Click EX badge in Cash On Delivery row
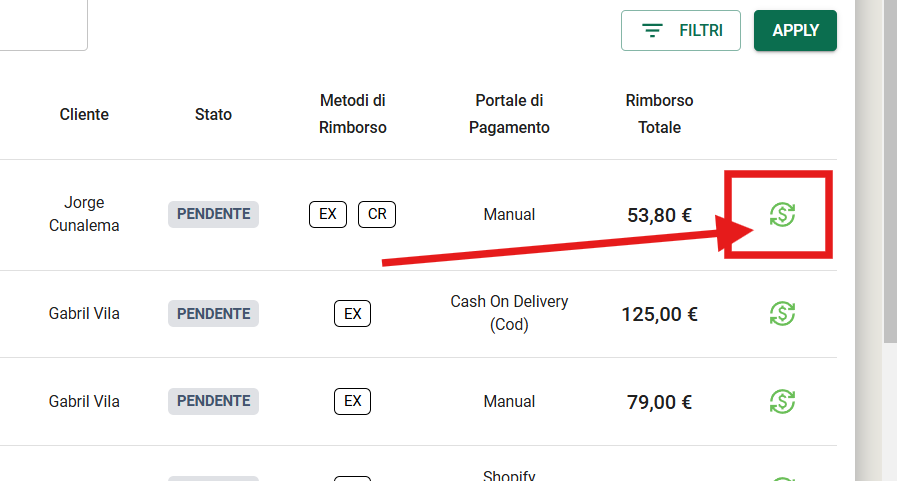 352,313
